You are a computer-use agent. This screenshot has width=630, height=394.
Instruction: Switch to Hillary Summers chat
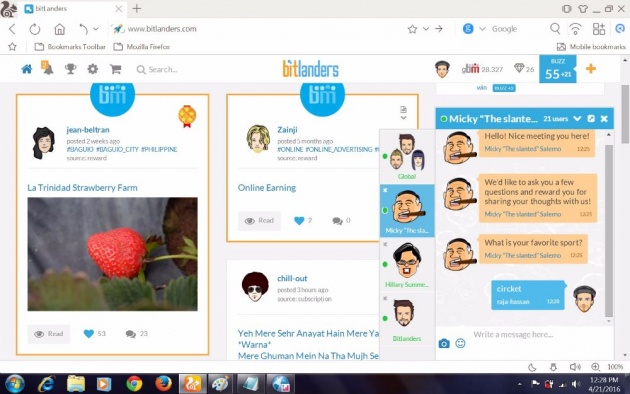point(407,265)
